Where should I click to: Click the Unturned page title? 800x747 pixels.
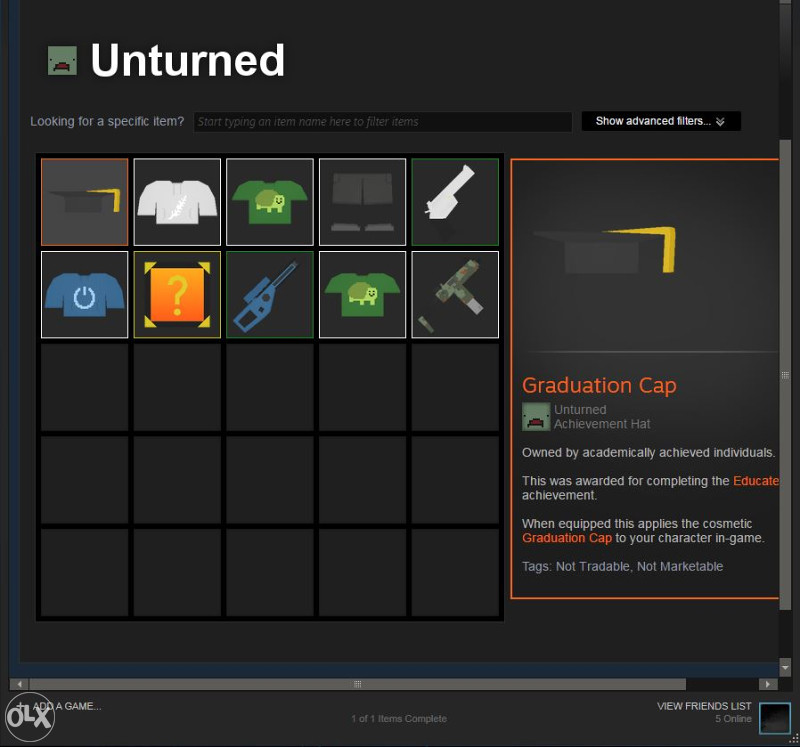188,60
